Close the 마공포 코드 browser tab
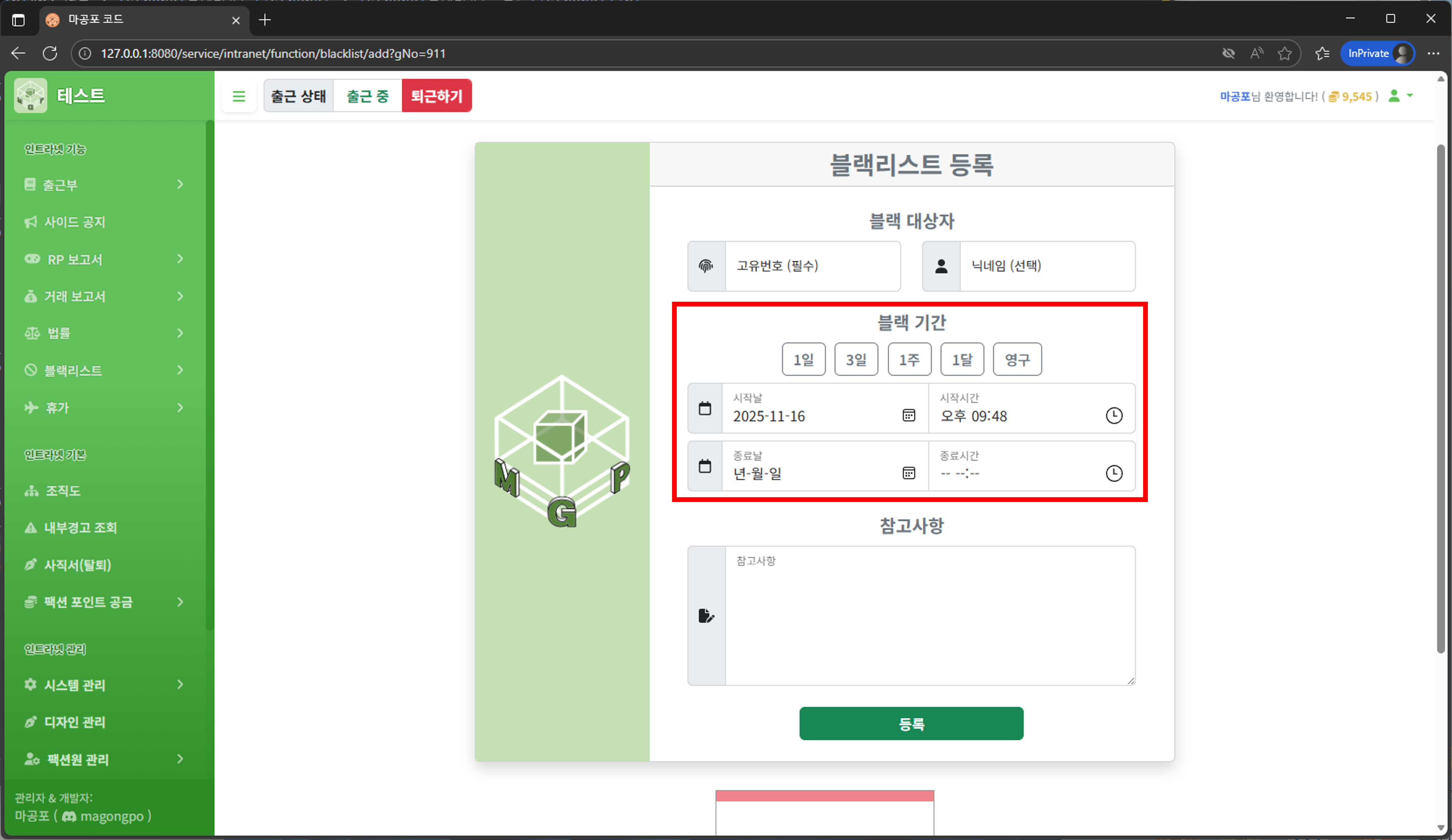The height and width of the screenshot is (840, 1452). click(x=236, y=20)
